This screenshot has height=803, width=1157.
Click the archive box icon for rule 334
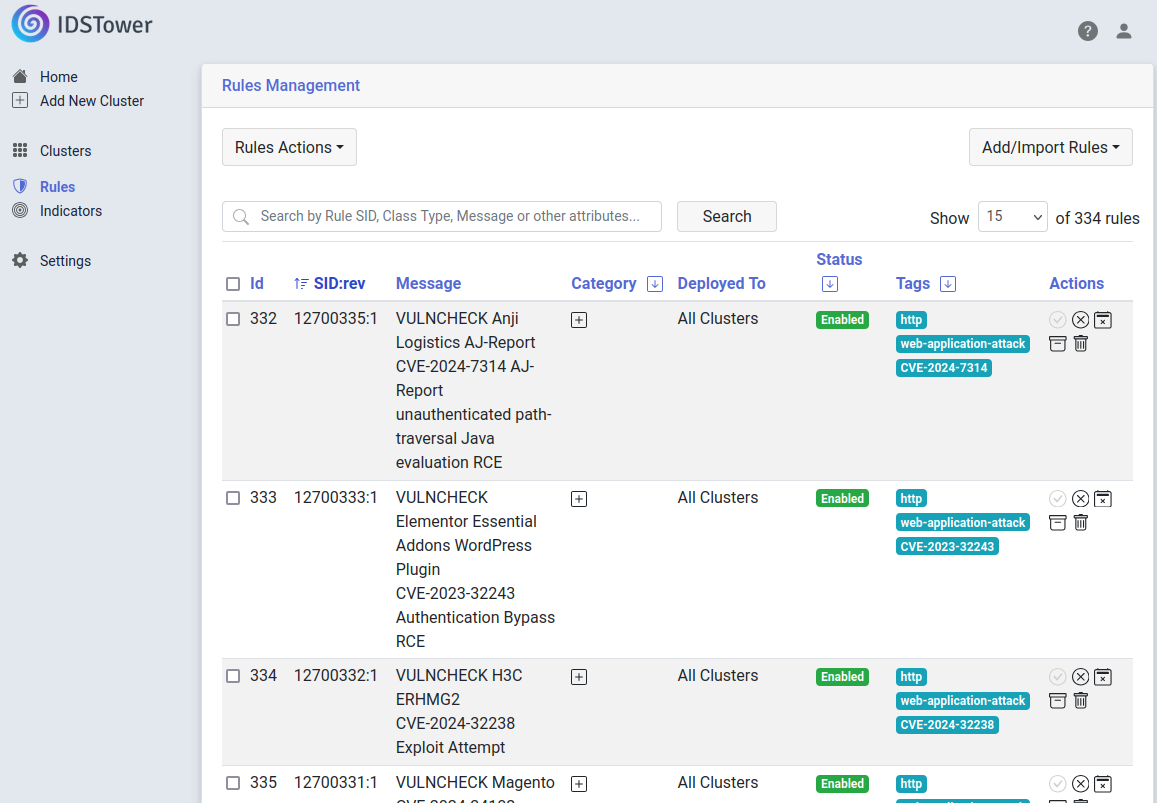tap(1057, 700)
